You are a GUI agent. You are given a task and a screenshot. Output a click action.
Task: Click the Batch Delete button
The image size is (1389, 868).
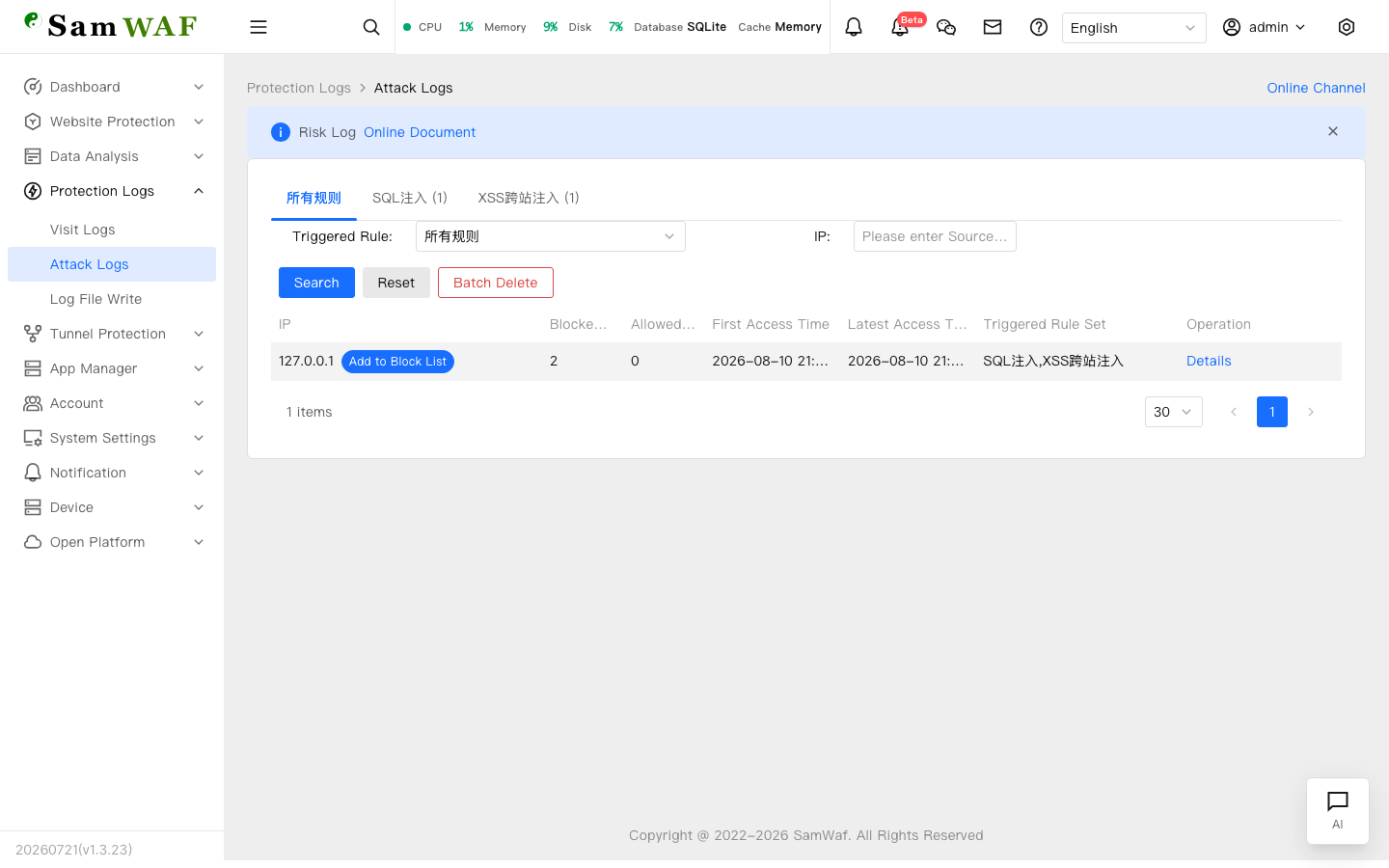click(496, 283)
